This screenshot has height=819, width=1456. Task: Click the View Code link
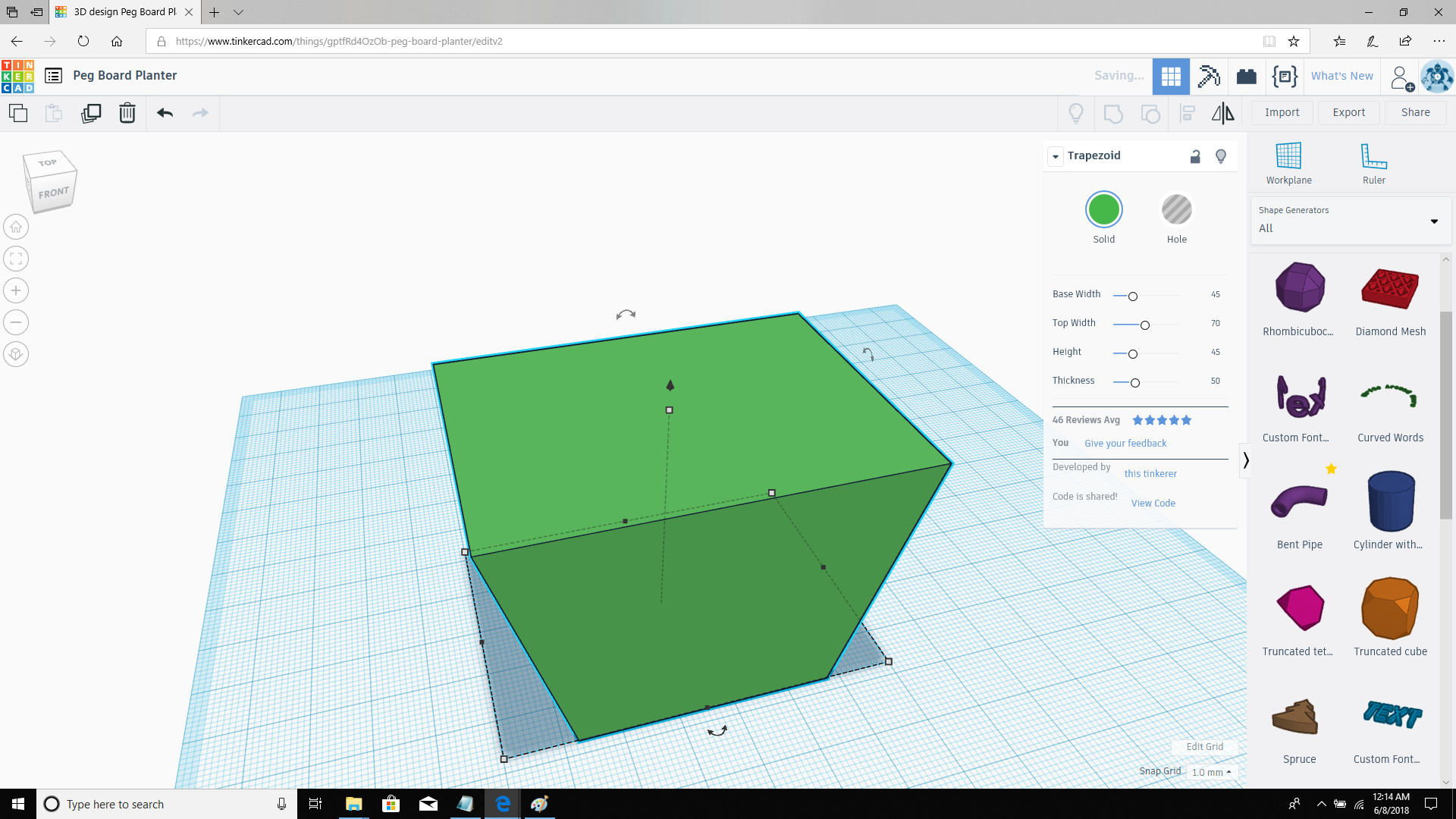pos(1153,503)
